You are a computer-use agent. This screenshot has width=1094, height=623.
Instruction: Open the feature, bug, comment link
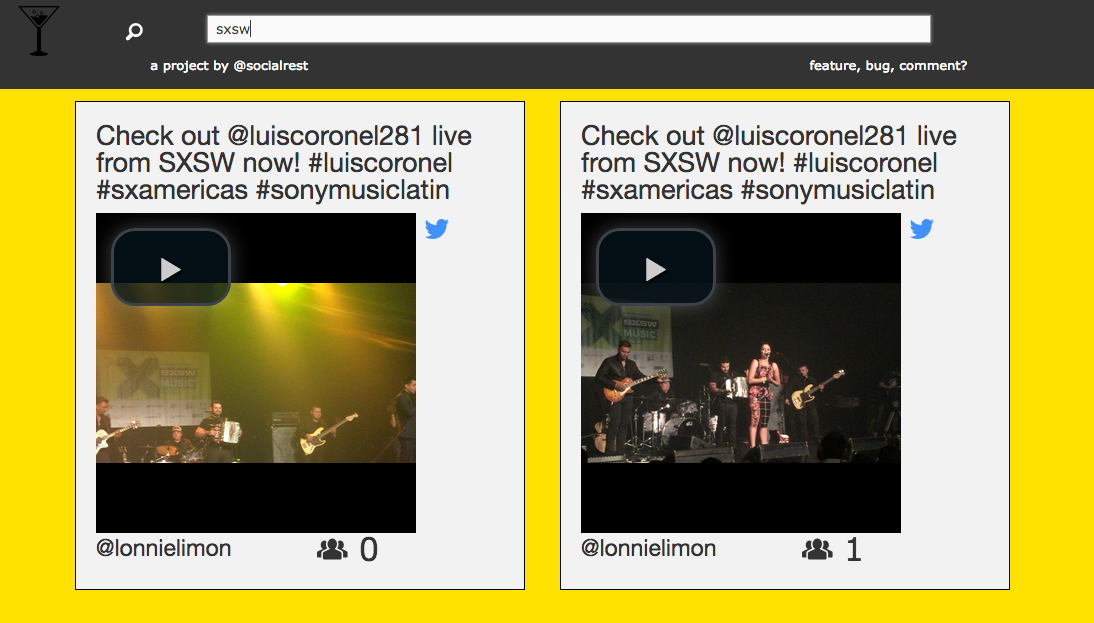pyautogui.click(x=888, y=66)
